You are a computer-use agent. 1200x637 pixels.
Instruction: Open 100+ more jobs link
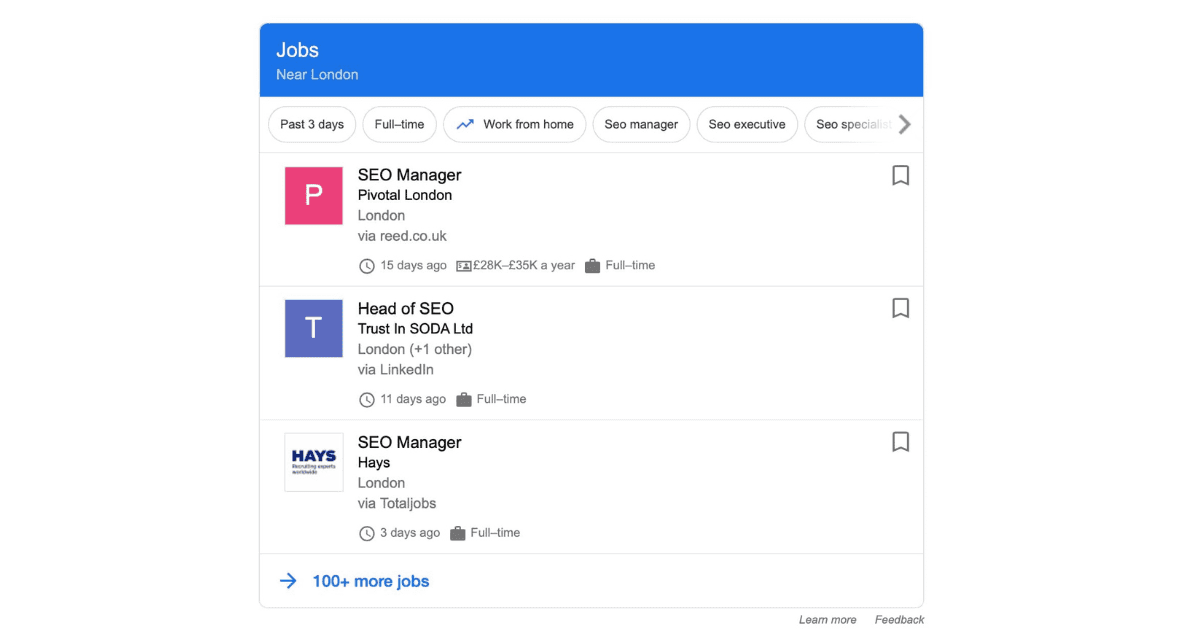coord(371,581)
